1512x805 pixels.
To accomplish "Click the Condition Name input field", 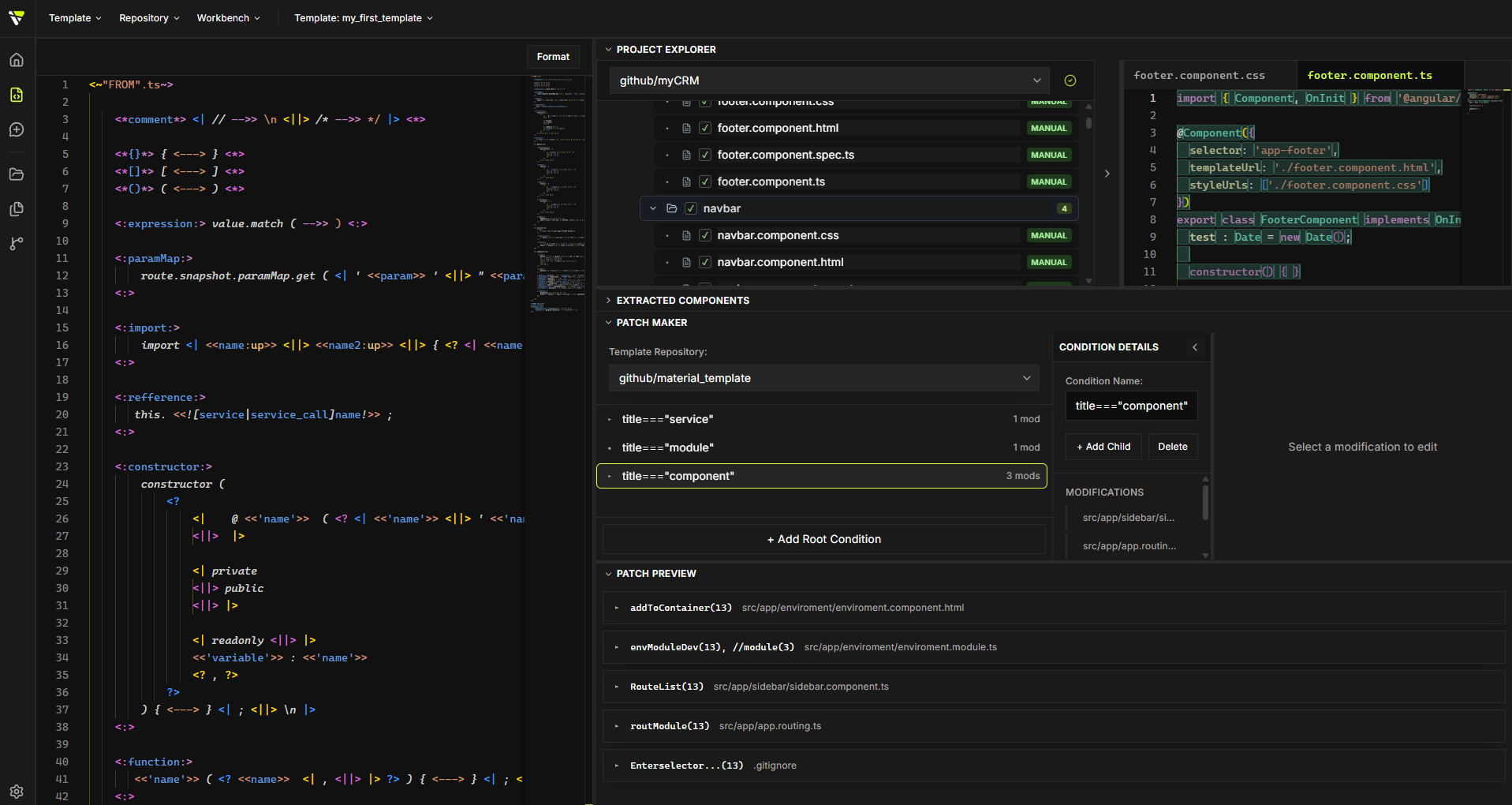I will (1131, 406).
